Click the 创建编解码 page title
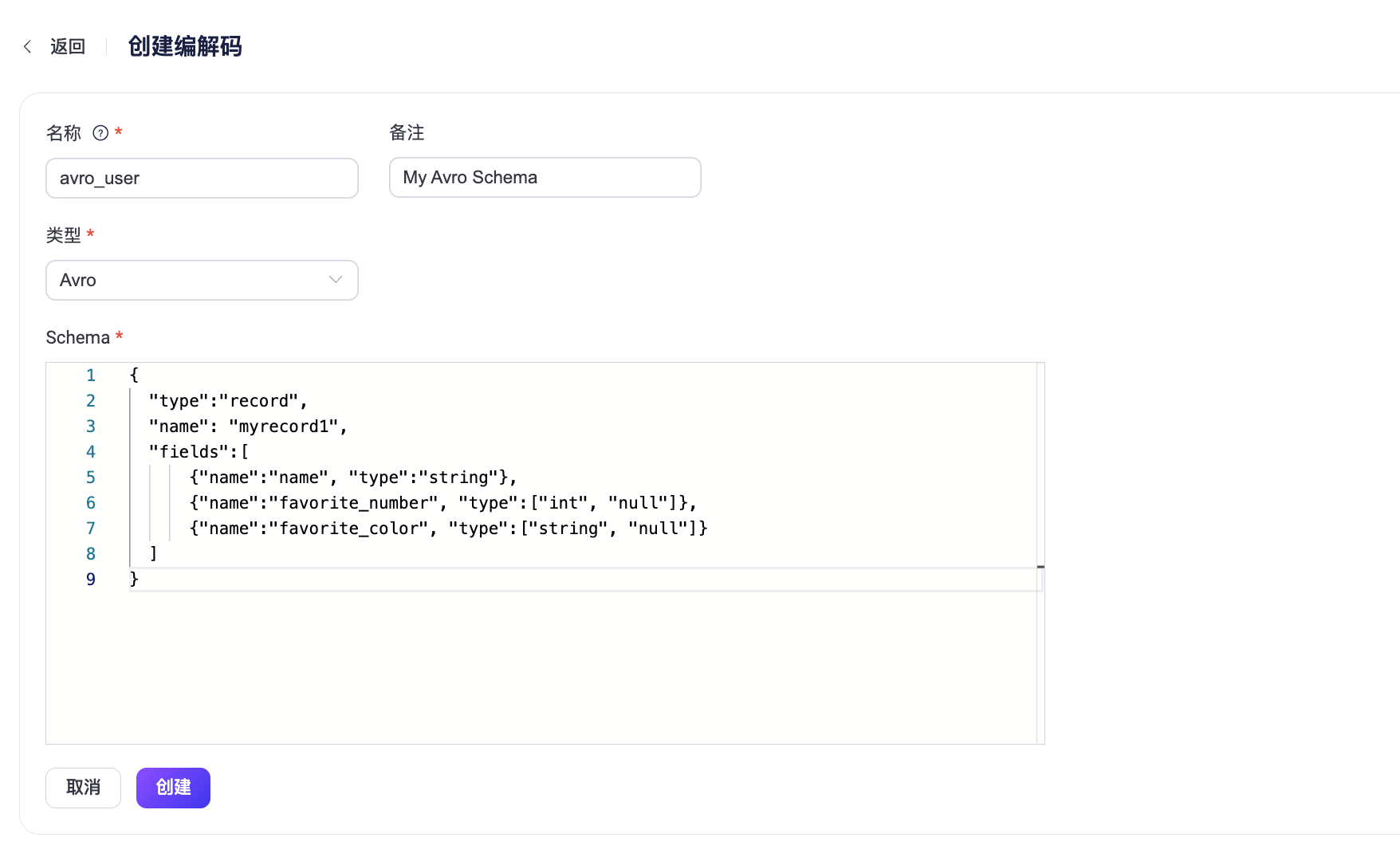Image resolution: width=1400 pixels, height=857 pixels. point(185,47)
